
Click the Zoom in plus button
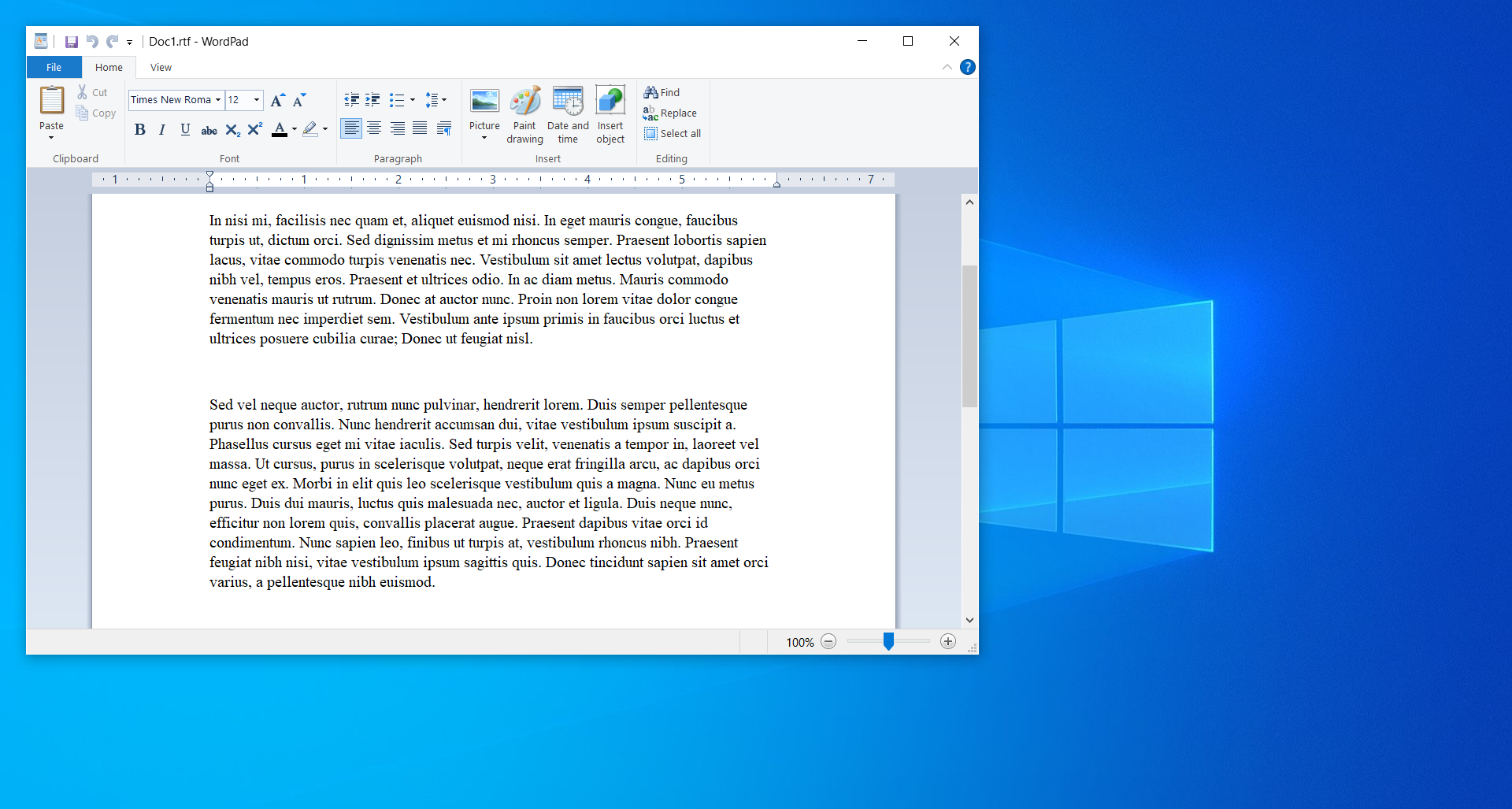(948, 642)
